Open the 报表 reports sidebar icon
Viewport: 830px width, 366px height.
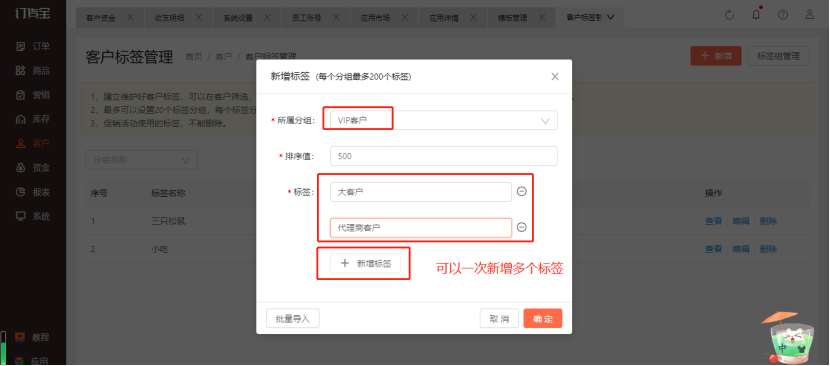[x=21, y=192]
